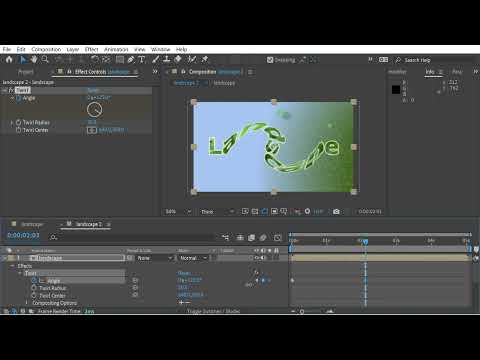Open the Third resolution dropdown
480x360 pixels.
217,212
